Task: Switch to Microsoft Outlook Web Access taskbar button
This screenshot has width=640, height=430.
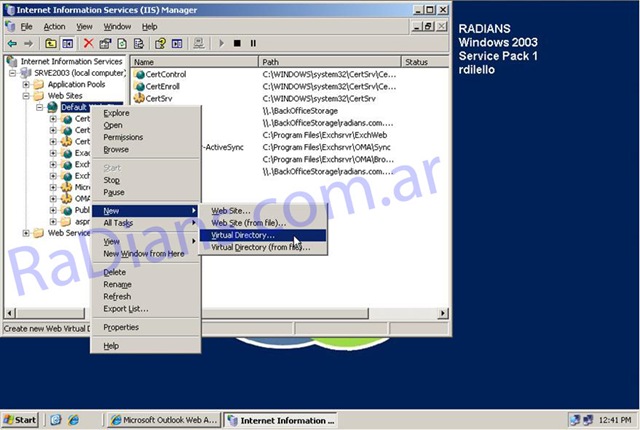Action: pyautogui.click(x=165, y=420)
